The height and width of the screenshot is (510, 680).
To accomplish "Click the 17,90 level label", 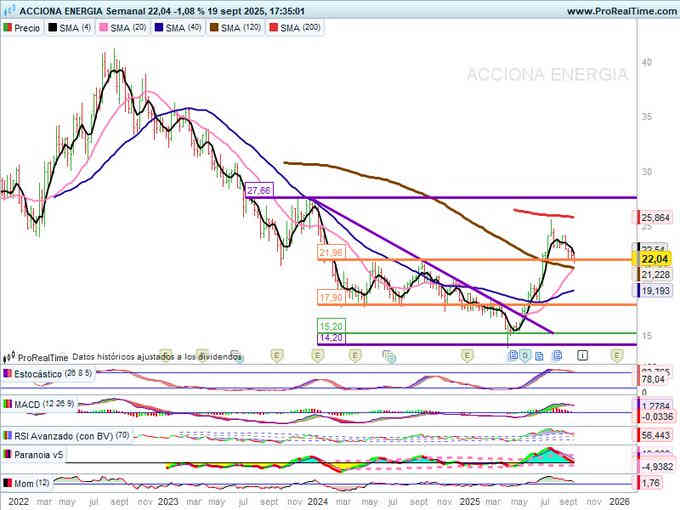I will [331, 298].
